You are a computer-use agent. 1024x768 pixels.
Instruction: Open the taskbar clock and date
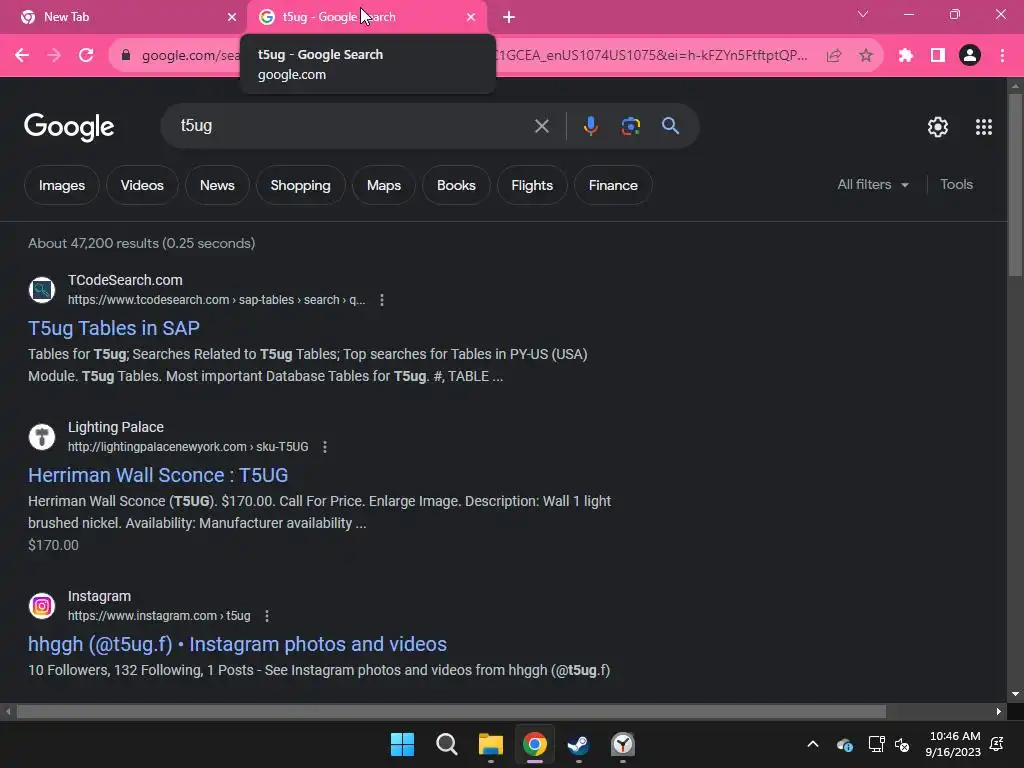pyautogui.click(x=953, y=744)
